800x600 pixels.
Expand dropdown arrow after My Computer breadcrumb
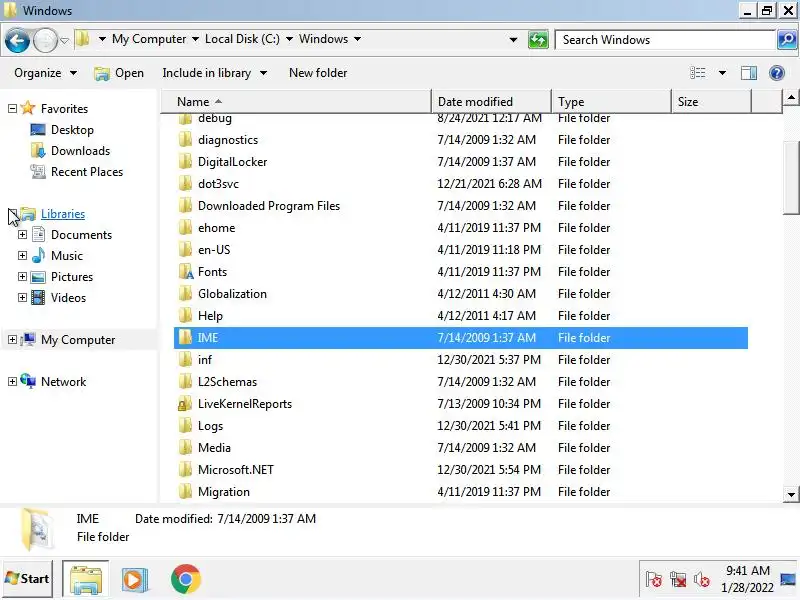pos(195,39)
